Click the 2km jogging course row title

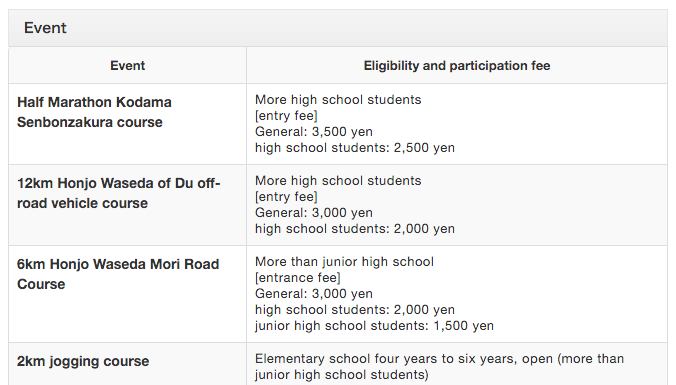83,361
